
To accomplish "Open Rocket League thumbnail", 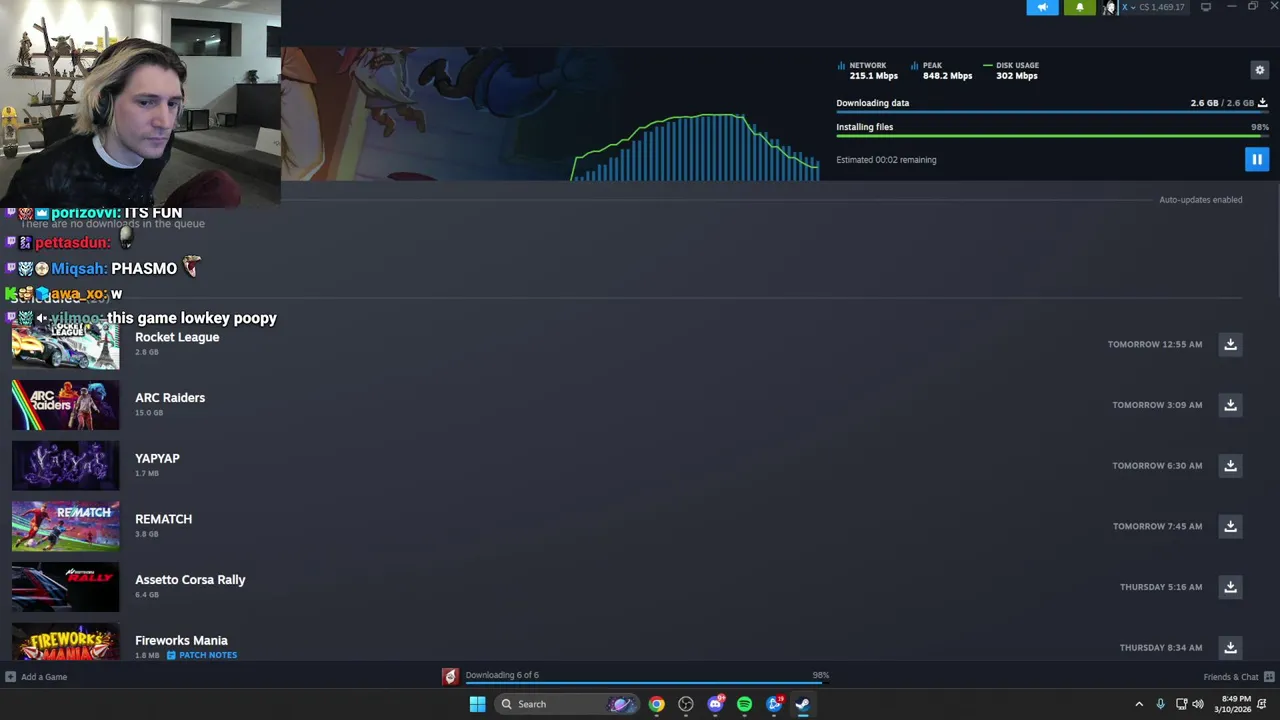I will tap(65, 344).
